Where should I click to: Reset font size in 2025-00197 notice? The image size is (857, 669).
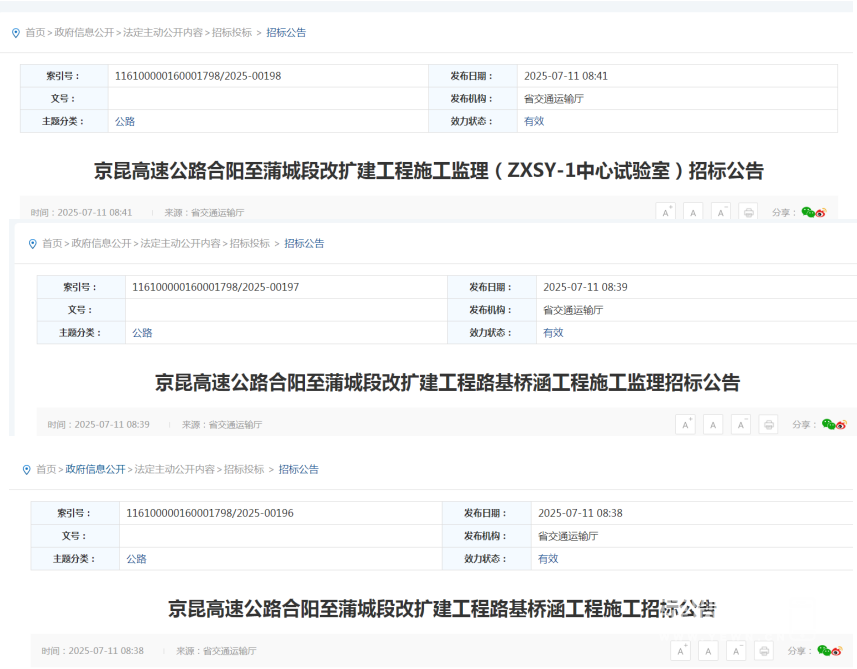click(712, 424)
